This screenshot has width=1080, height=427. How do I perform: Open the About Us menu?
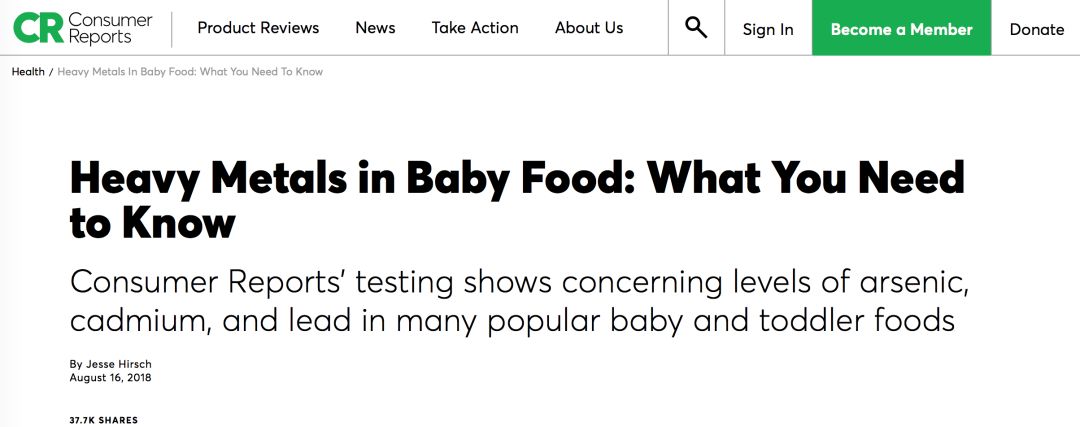click(589, 28)
